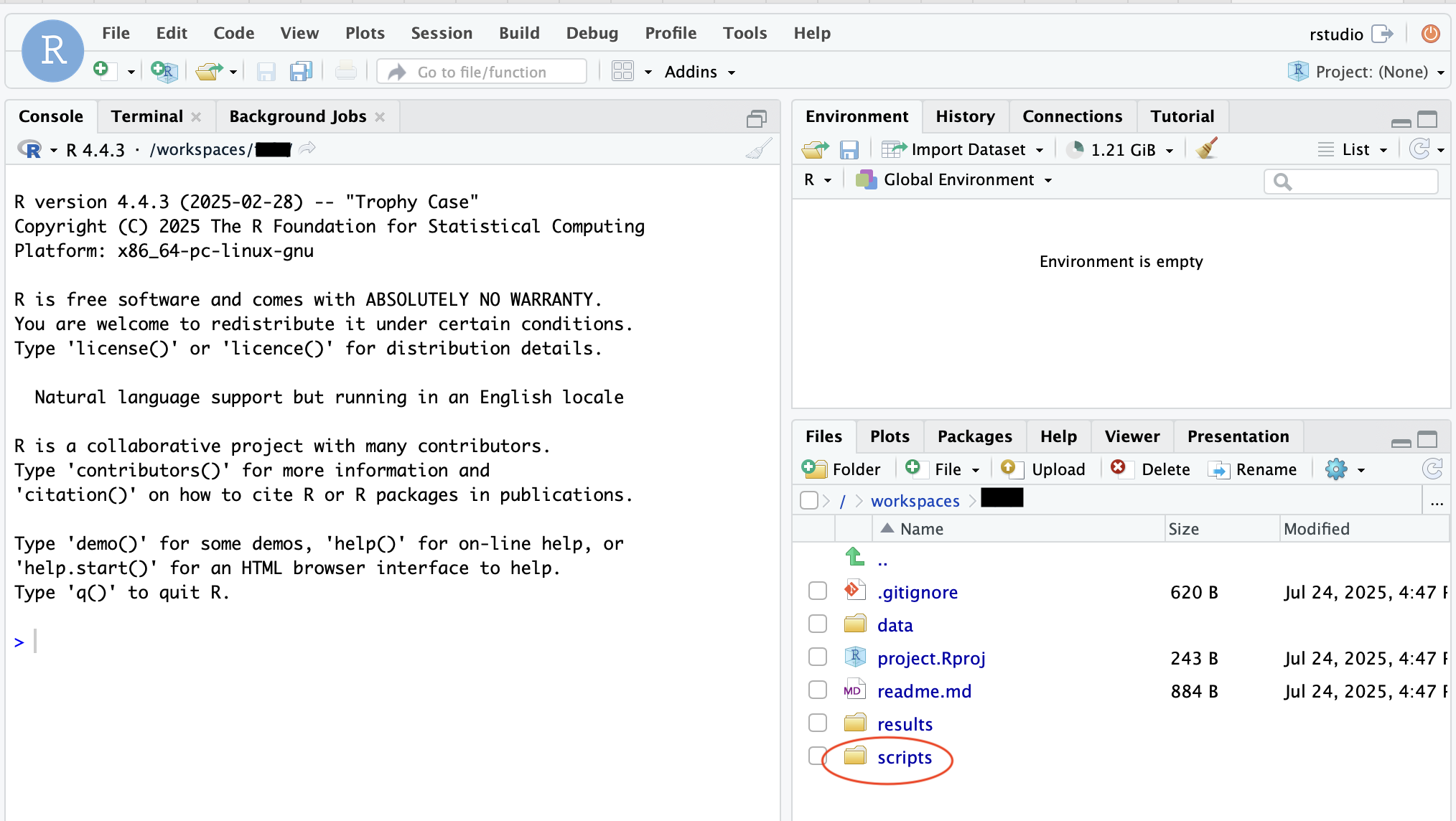Tick the checkbox beside readme.md
This screenshot has width=1456, height=821.
click(818, 690)
